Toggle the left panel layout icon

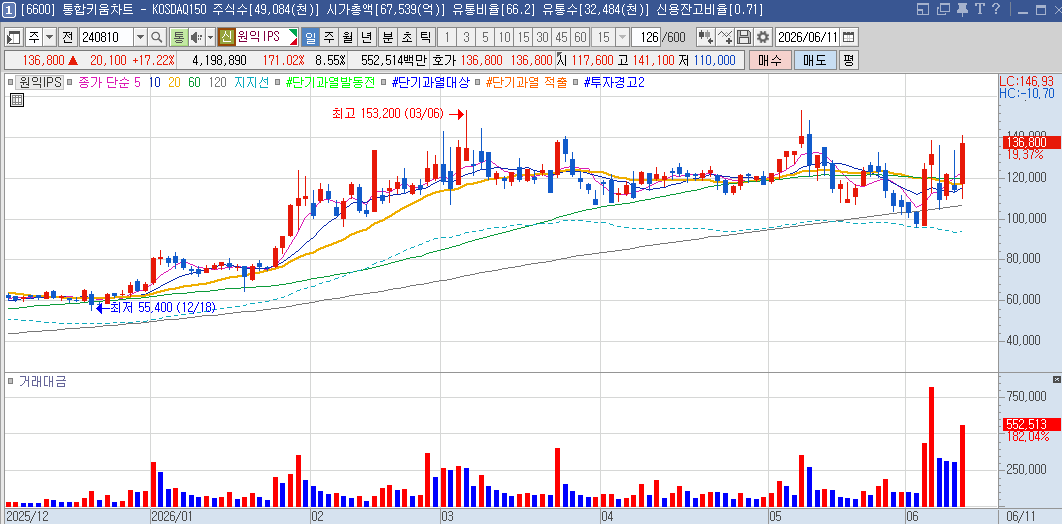tap(14, 37)
